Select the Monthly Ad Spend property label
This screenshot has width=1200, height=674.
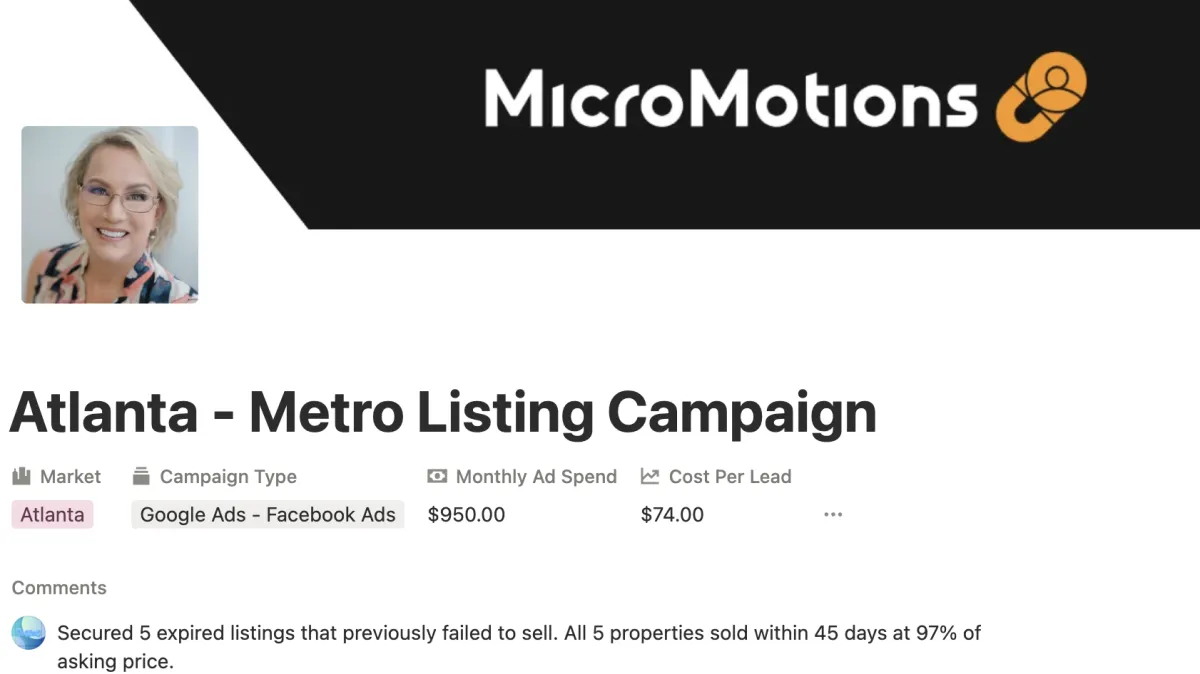point(536,477)
